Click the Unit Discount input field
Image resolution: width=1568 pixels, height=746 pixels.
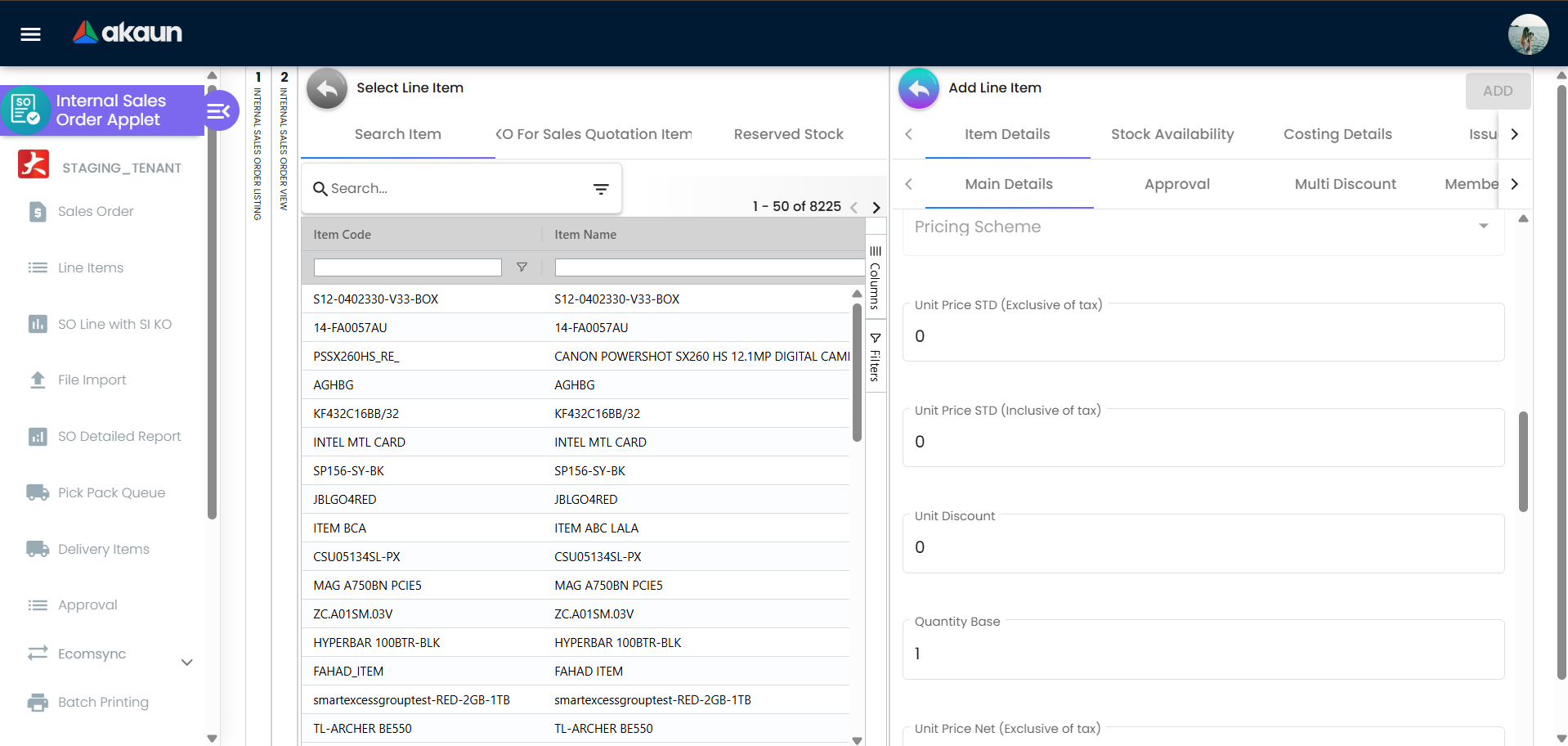click(x=1203, y=547)
